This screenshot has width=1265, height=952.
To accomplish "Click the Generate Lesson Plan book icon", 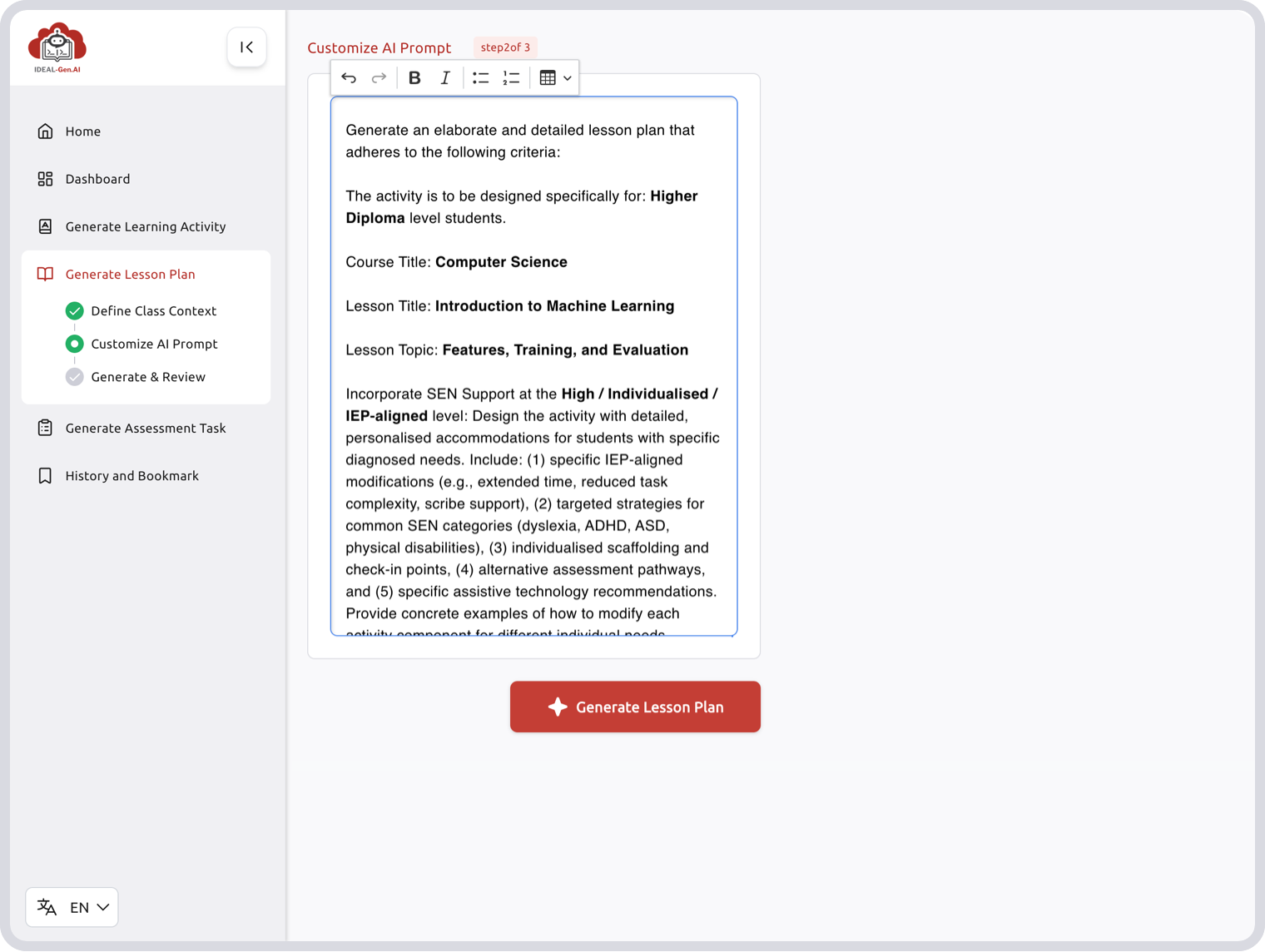I will tap(45, 274).
